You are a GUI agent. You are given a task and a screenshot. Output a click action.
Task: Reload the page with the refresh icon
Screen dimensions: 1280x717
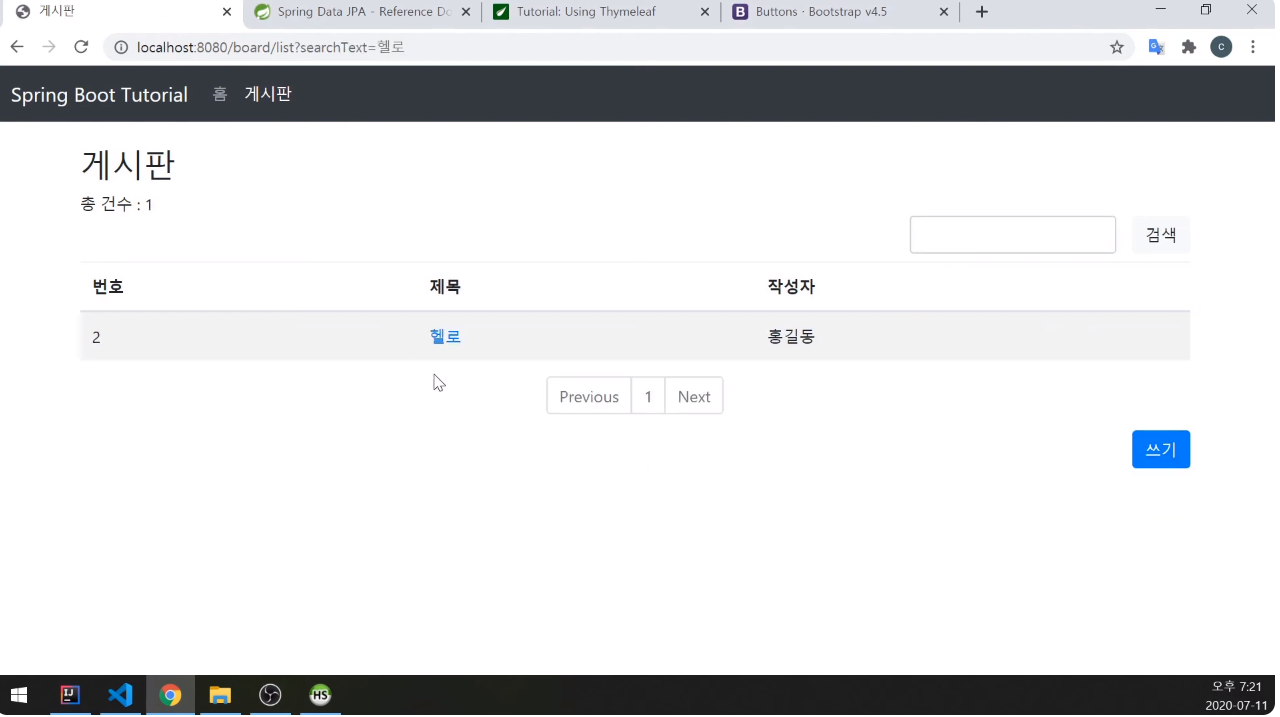pos(82,47)
